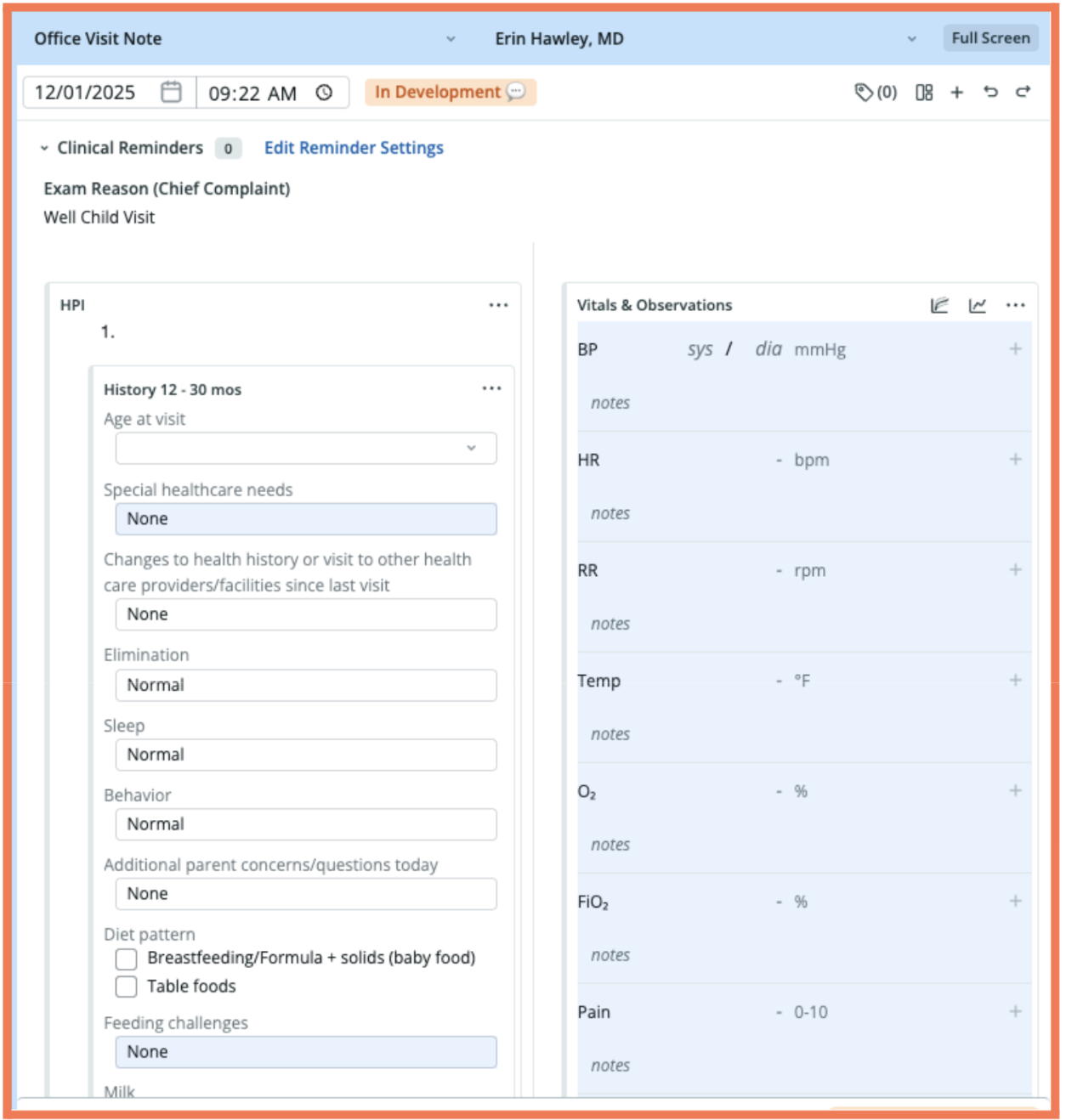Change the note layout columns icon
The image size is (1066, 1120).
click(924, 92)
